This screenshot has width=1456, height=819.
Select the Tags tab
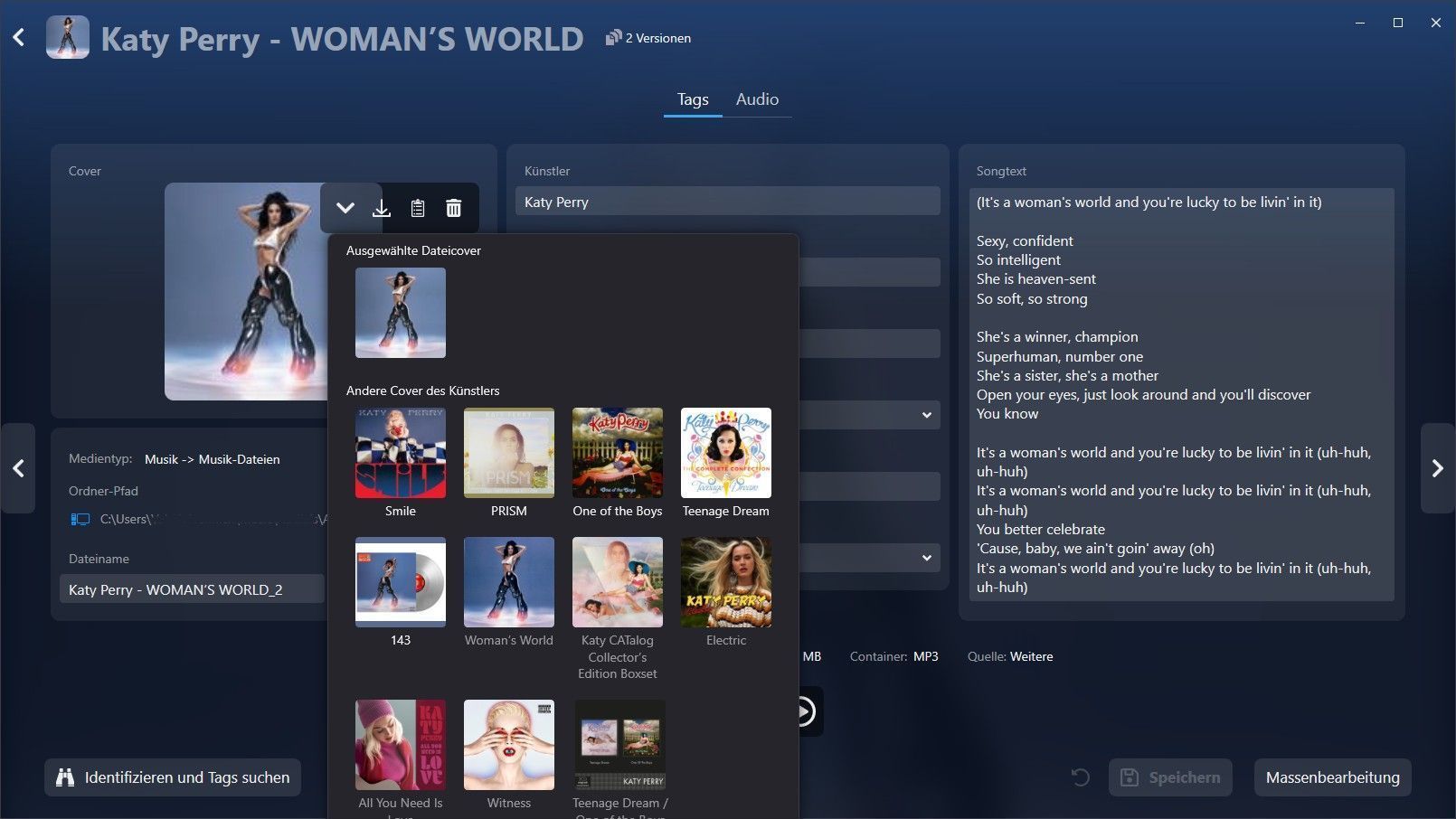(693, 99)
